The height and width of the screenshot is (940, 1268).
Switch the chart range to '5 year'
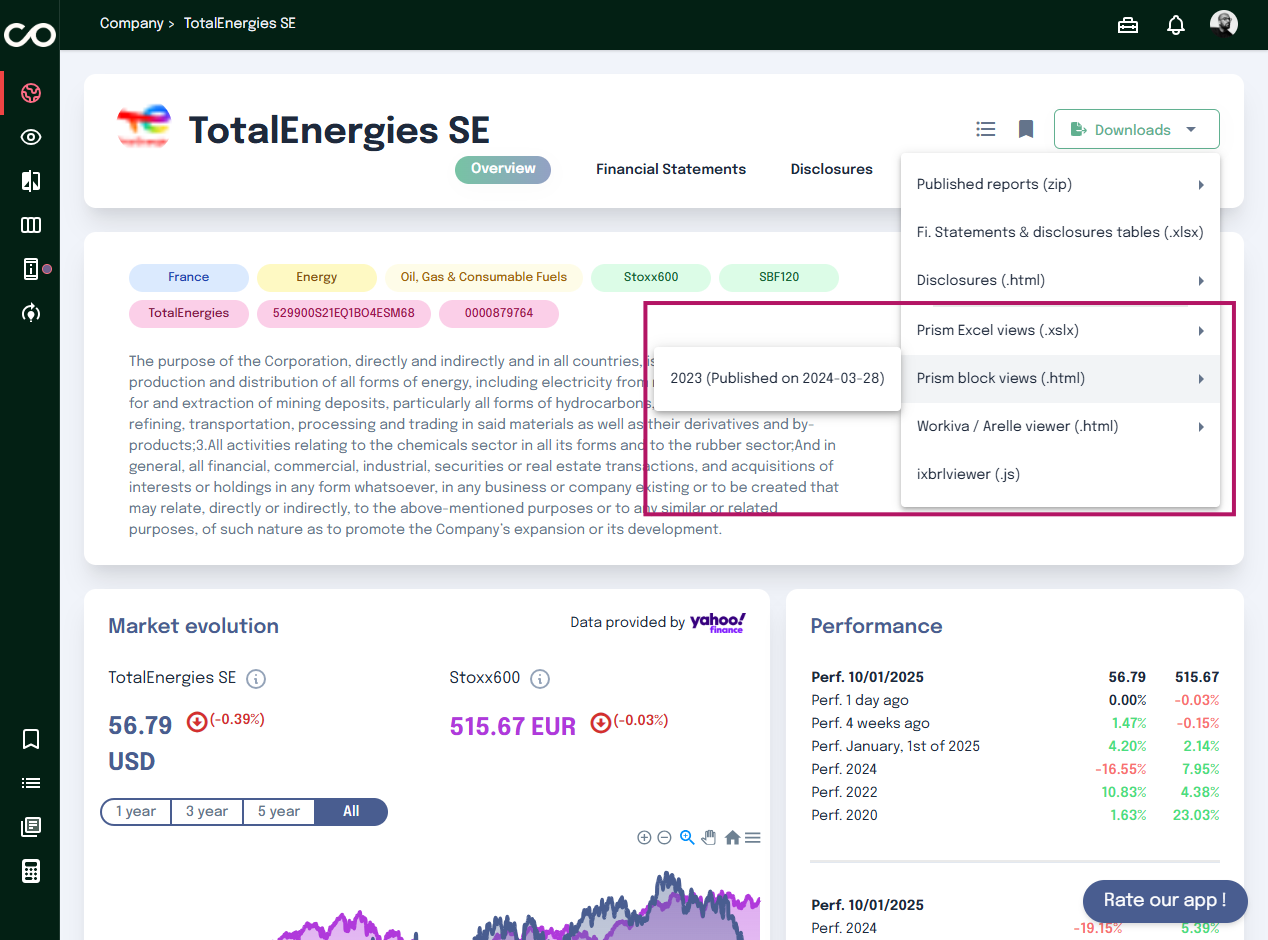(x=278, y=811)
